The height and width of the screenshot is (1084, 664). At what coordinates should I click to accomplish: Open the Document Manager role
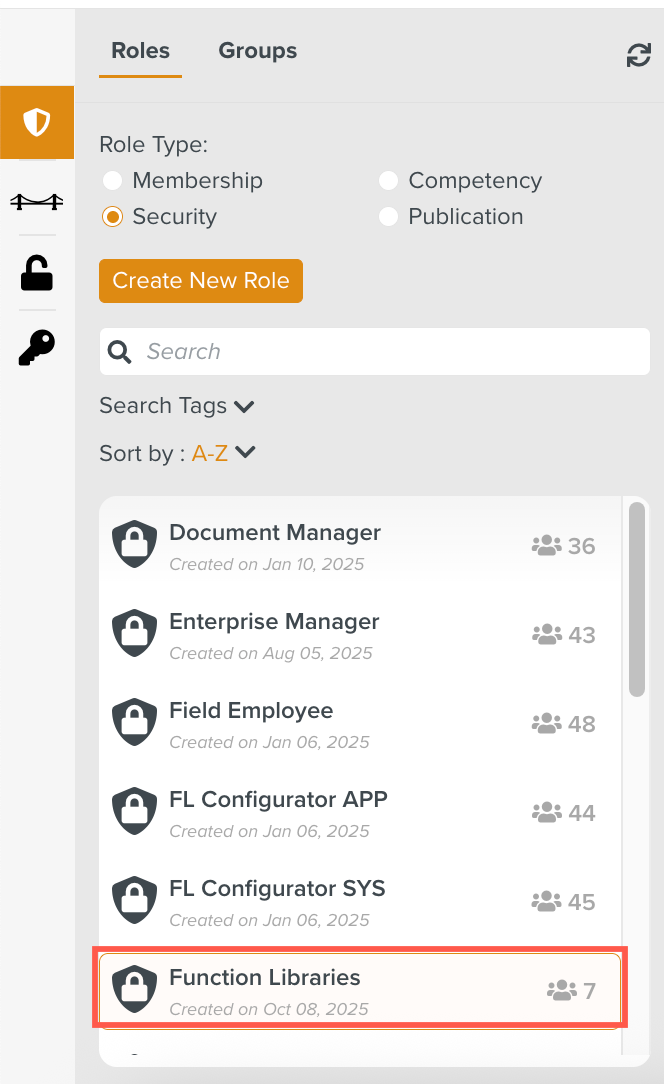[x=360, y=545]
